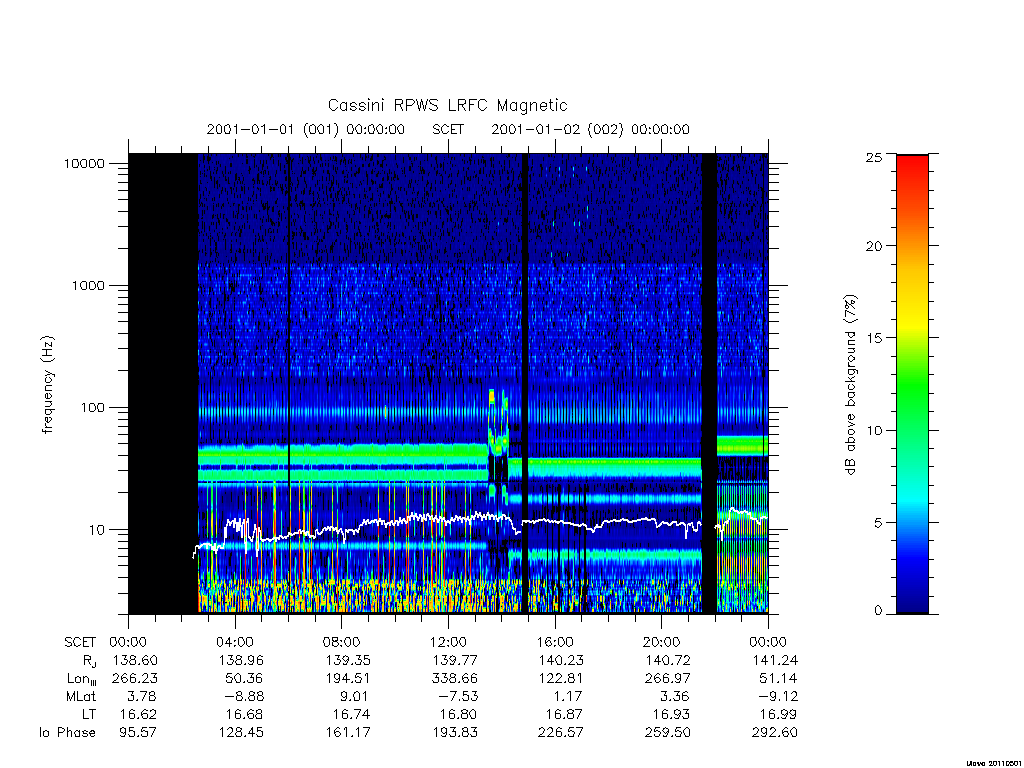Click the SCET time label 20:00
The height and width of the screenshot is (768, 1024).
tap(661, 642)
